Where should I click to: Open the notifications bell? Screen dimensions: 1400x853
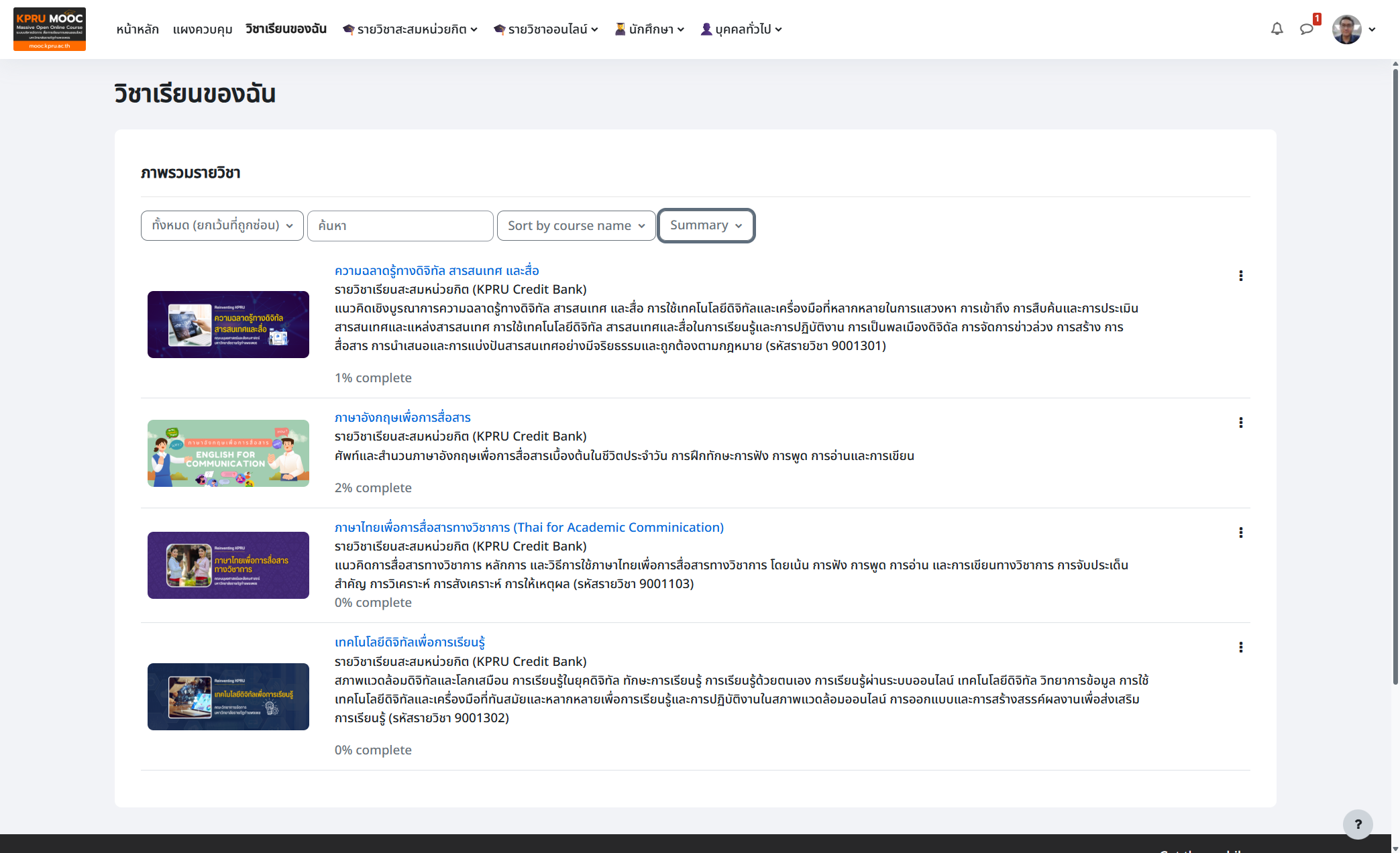coord(1277,29)
